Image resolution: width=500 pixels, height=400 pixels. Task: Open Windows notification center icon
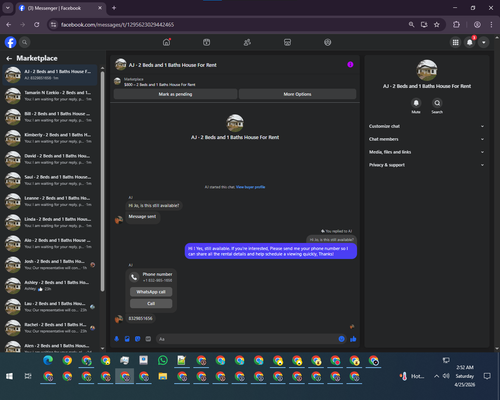pos(487,376)
